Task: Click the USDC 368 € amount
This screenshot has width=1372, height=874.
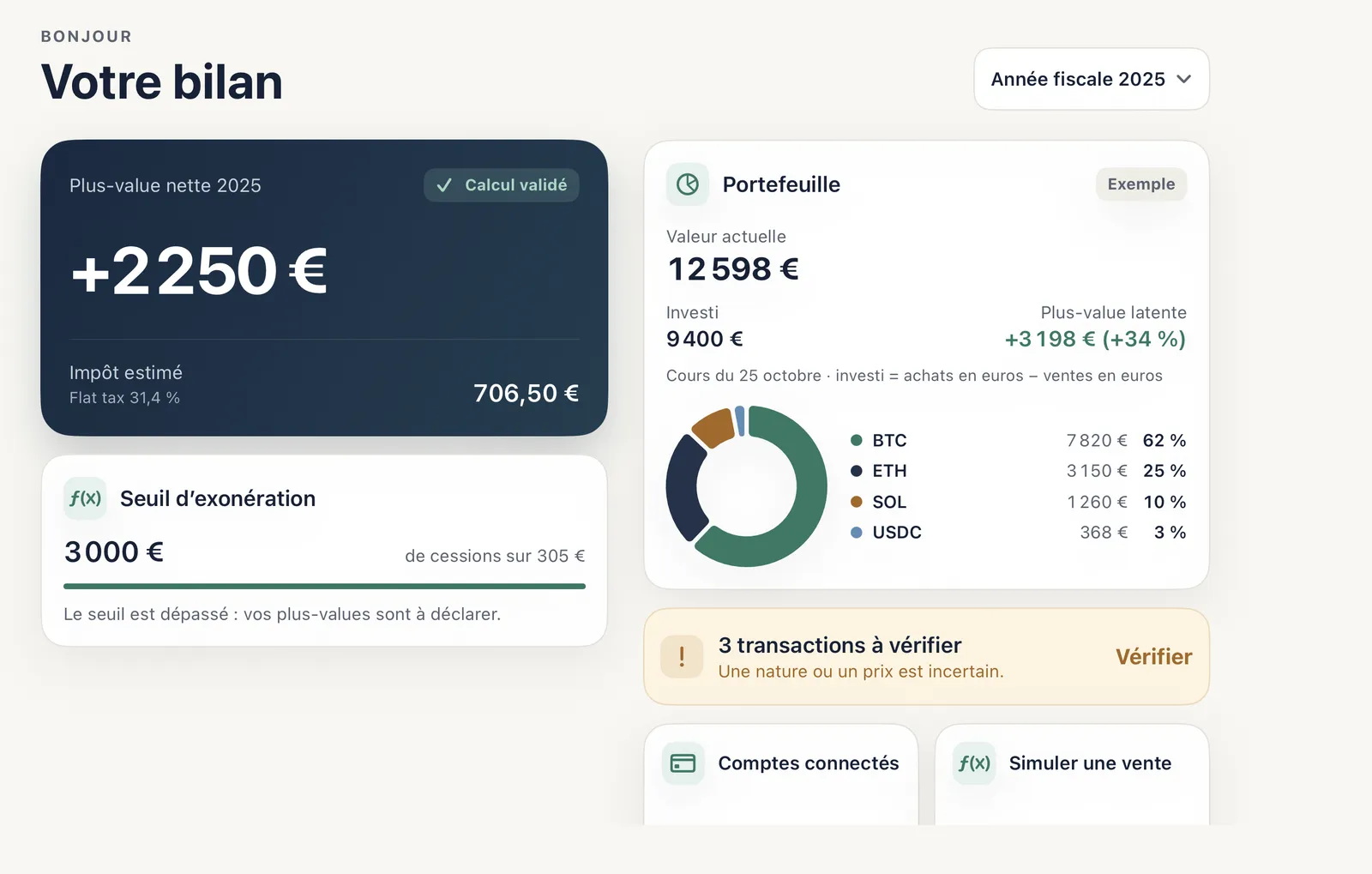Action: point(1104,533)
